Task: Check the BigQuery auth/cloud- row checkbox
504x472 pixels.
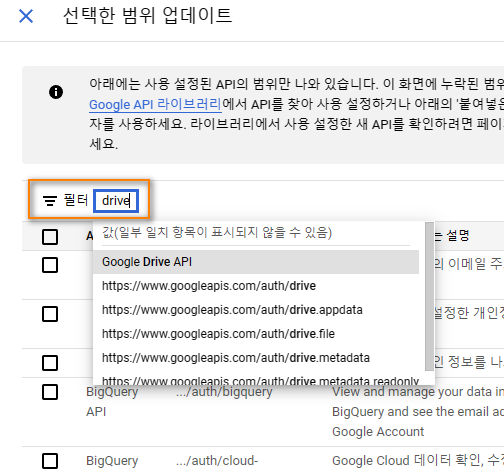Action: click(x=50, y=461)
